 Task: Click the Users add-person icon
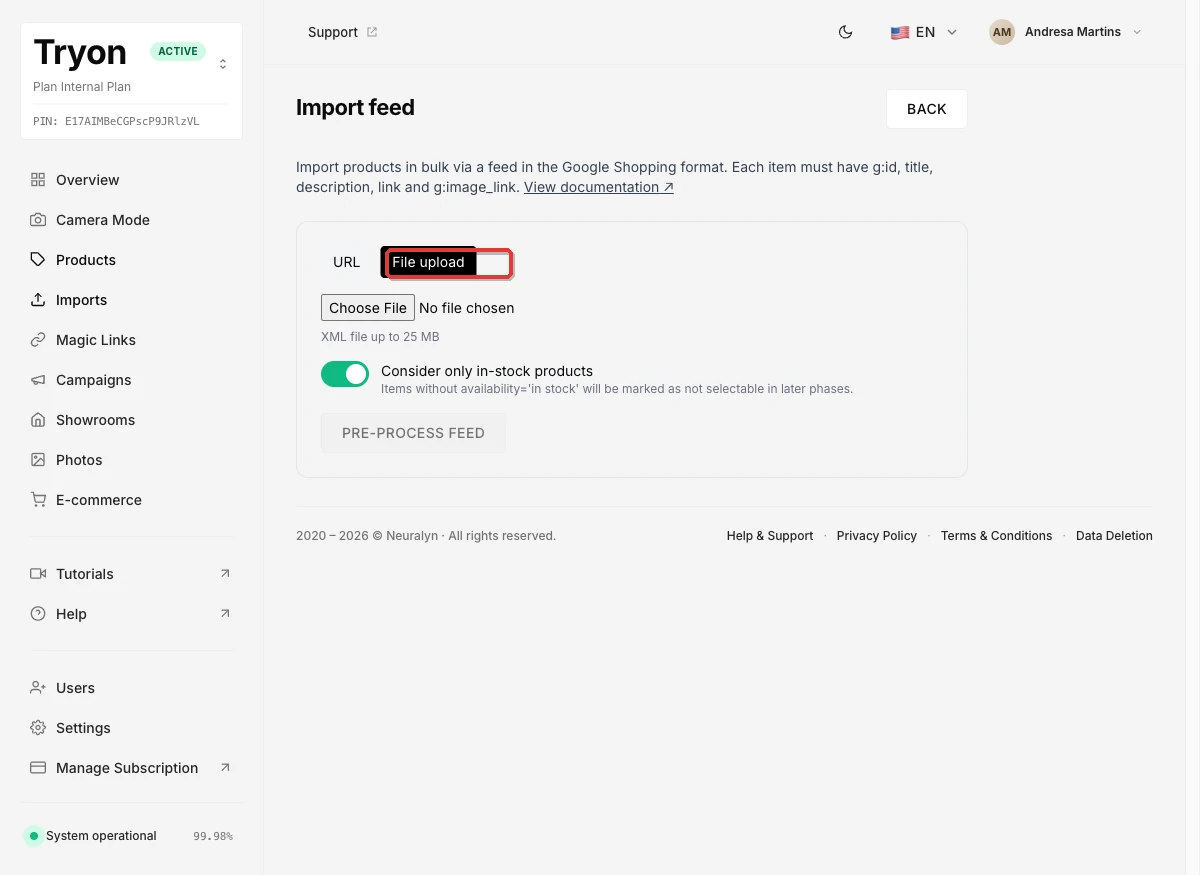pyautogui.click(x=38, y=688)
